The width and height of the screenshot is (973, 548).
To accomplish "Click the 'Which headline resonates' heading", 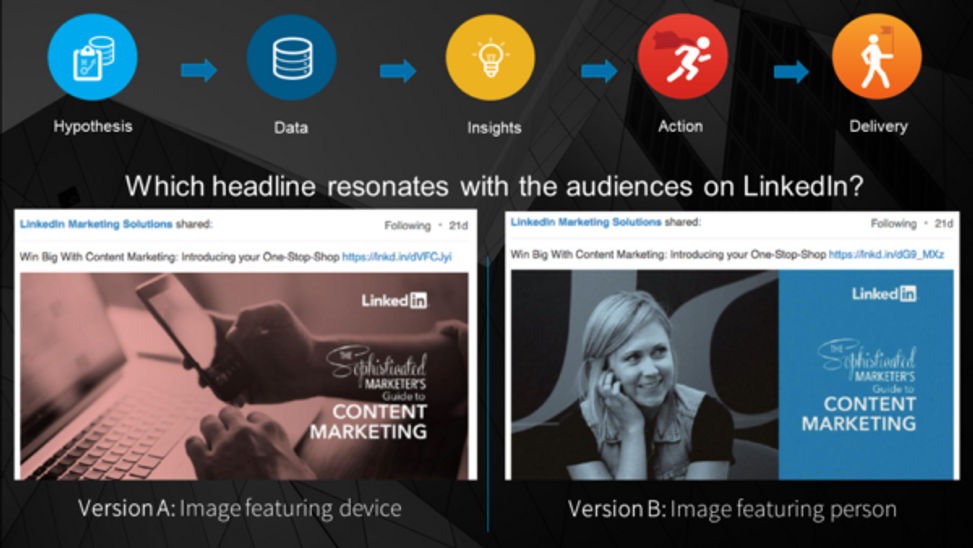I will click(495, 186).
